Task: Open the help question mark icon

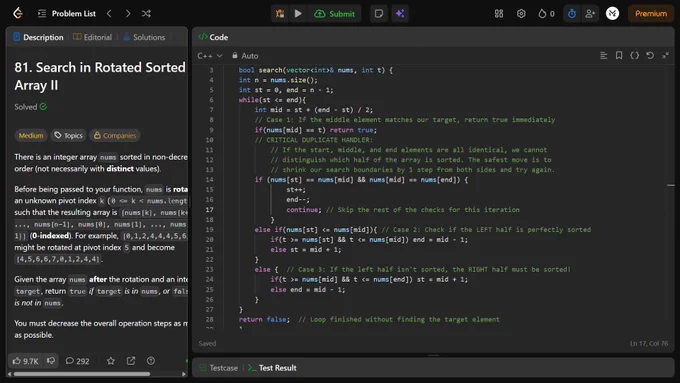Action: click(x=151, y=361)
